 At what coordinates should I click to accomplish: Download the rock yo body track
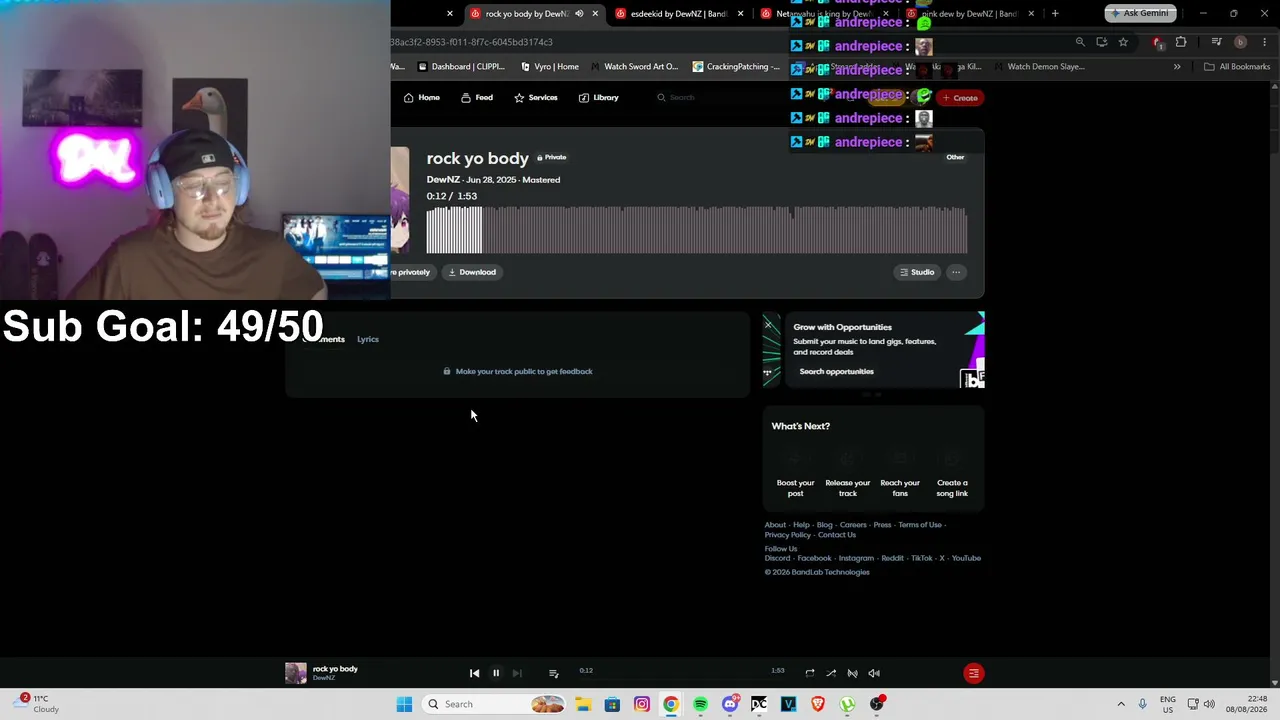pyautogui.click(x=472, y=272)
